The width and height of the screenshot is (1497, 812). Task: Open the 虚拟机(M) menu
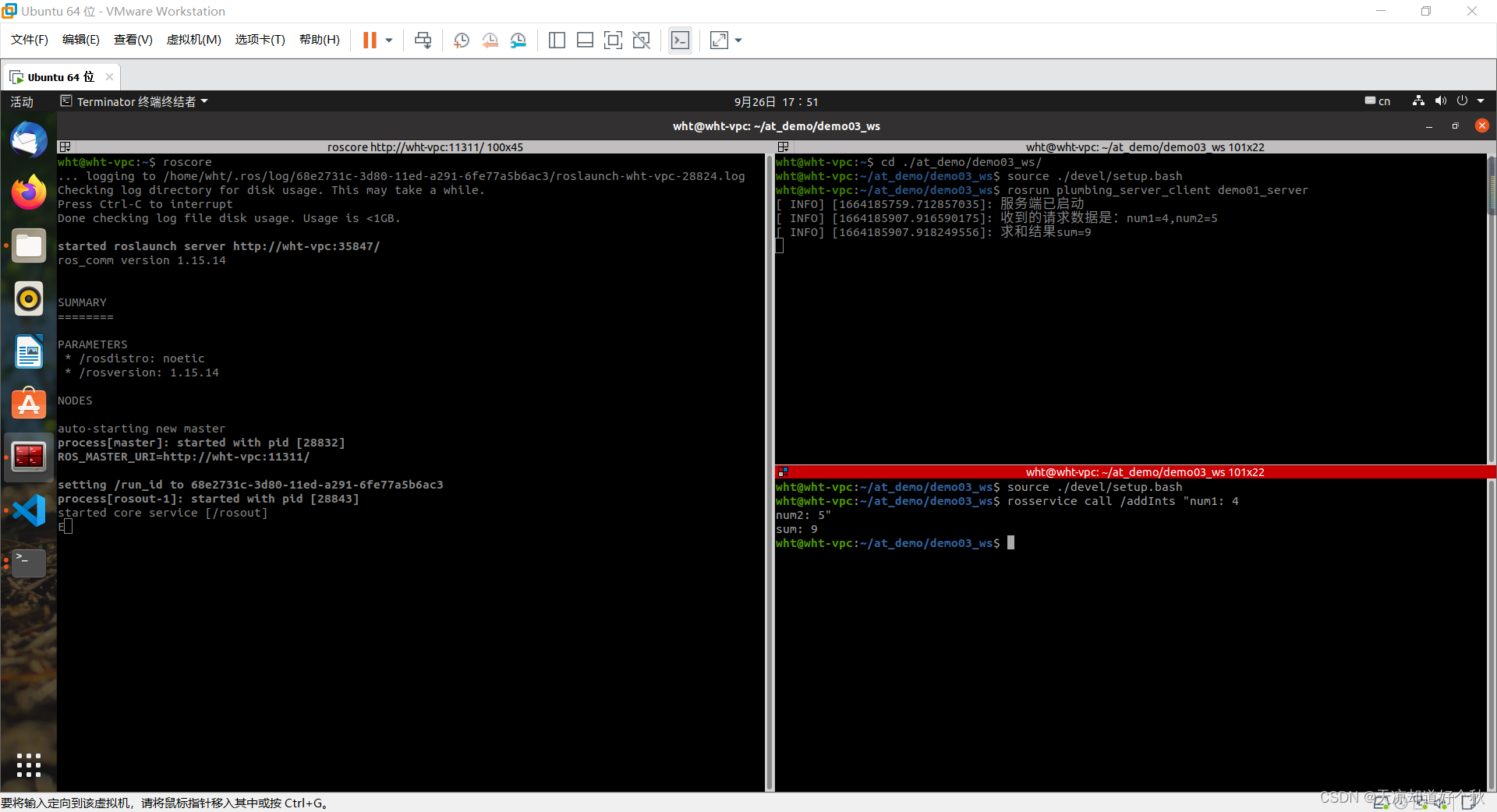[194, 40]
